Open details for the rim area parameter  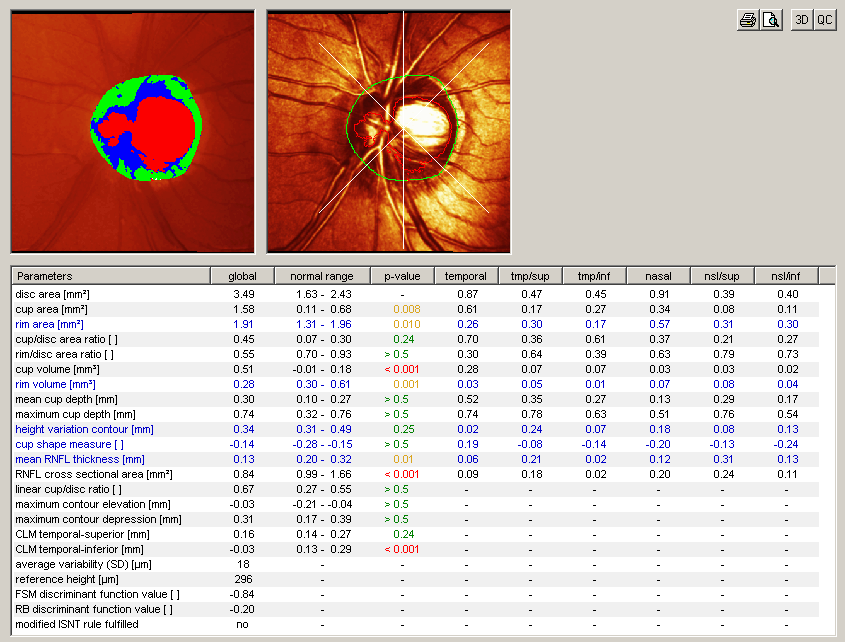point(49,324)
